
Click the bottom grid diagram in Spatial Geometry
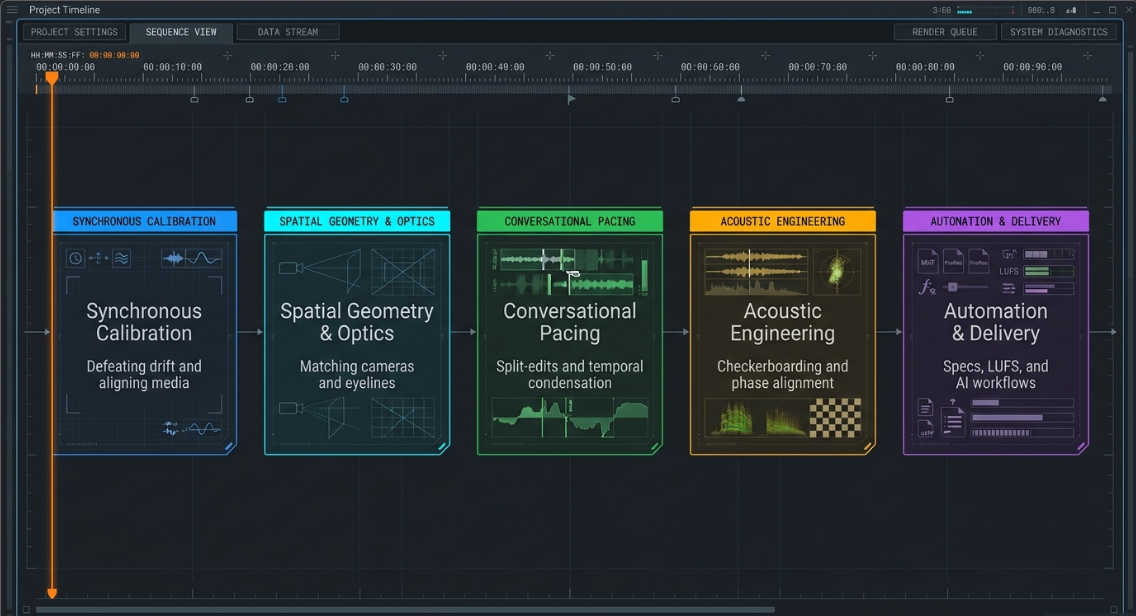[403, 418]
